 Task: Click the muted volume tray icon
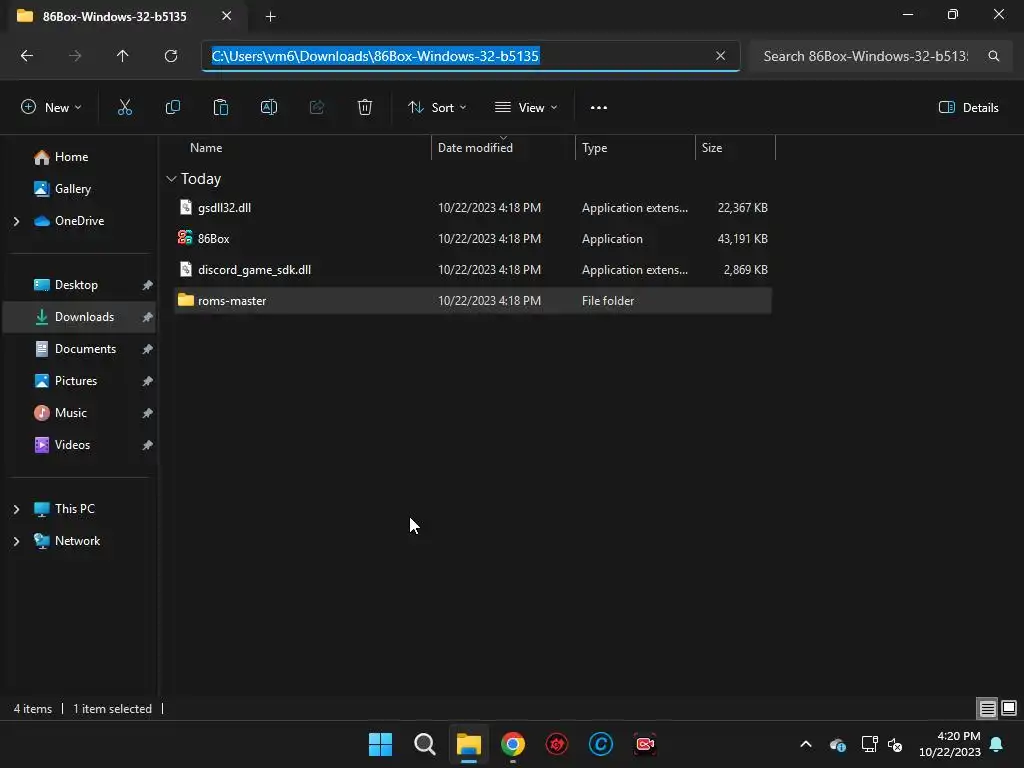point(895,744)
